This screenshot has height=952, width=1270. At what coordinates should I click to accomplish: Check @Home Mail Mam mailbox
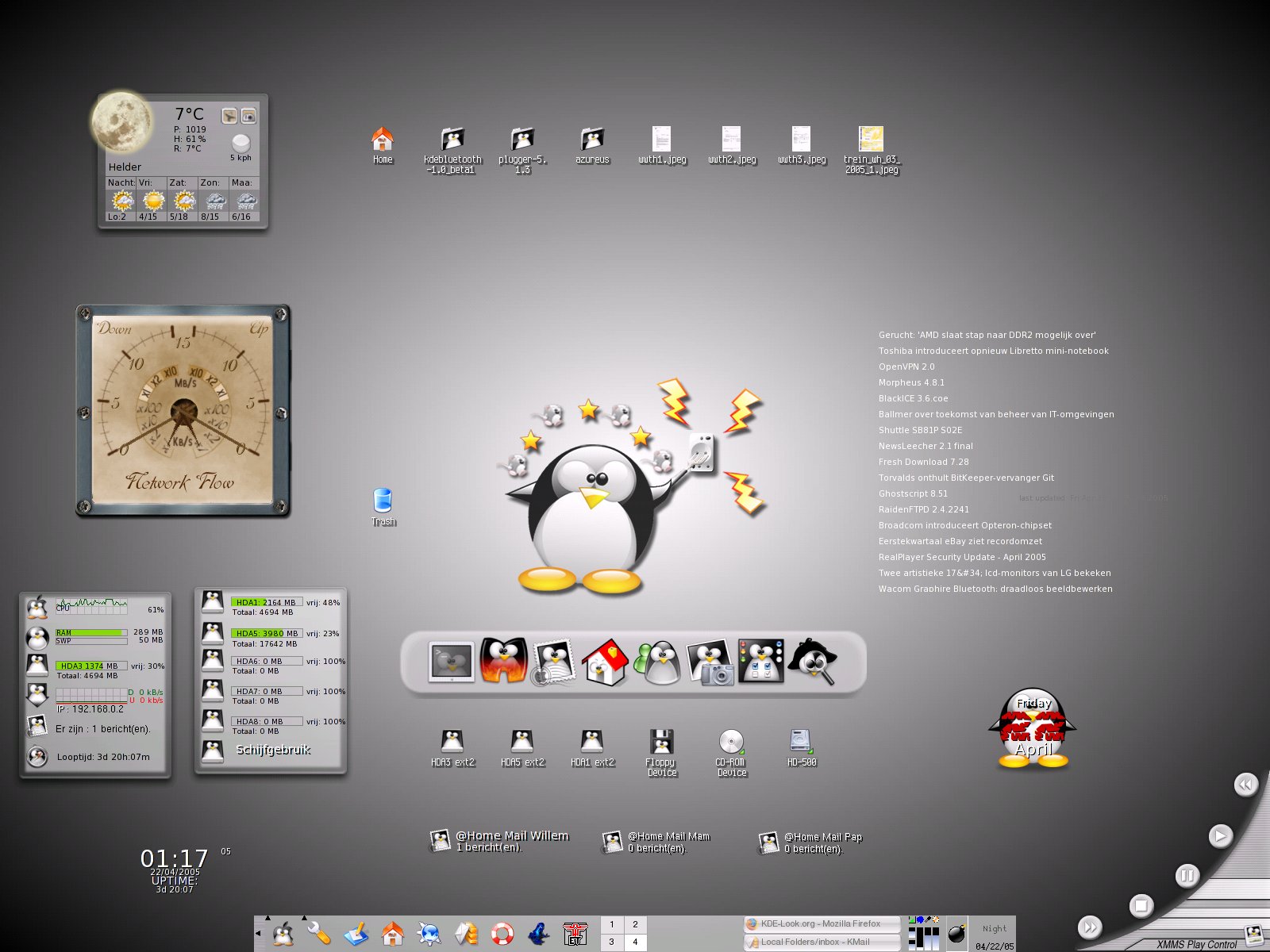coord(656,842)
